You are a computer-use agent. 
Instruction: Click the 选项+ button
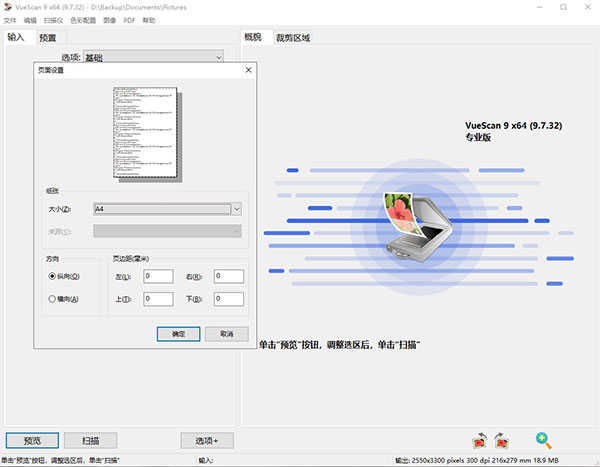point(207,441)
